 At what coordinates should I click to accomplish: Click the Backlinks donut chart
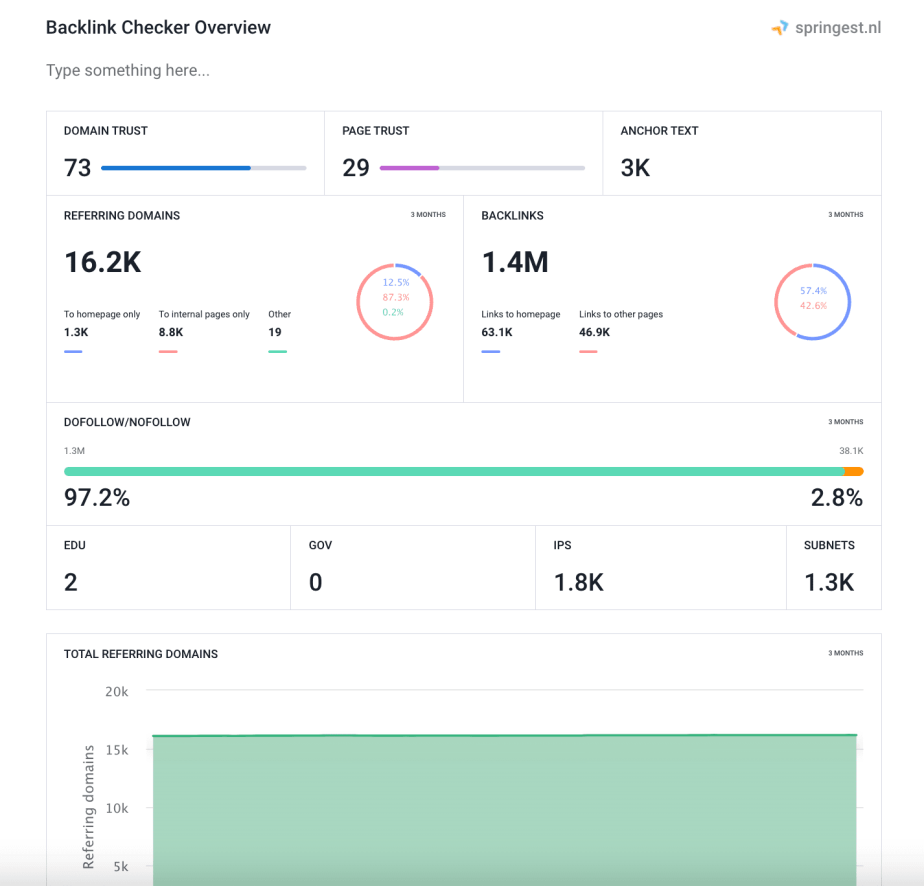(812, 301)
